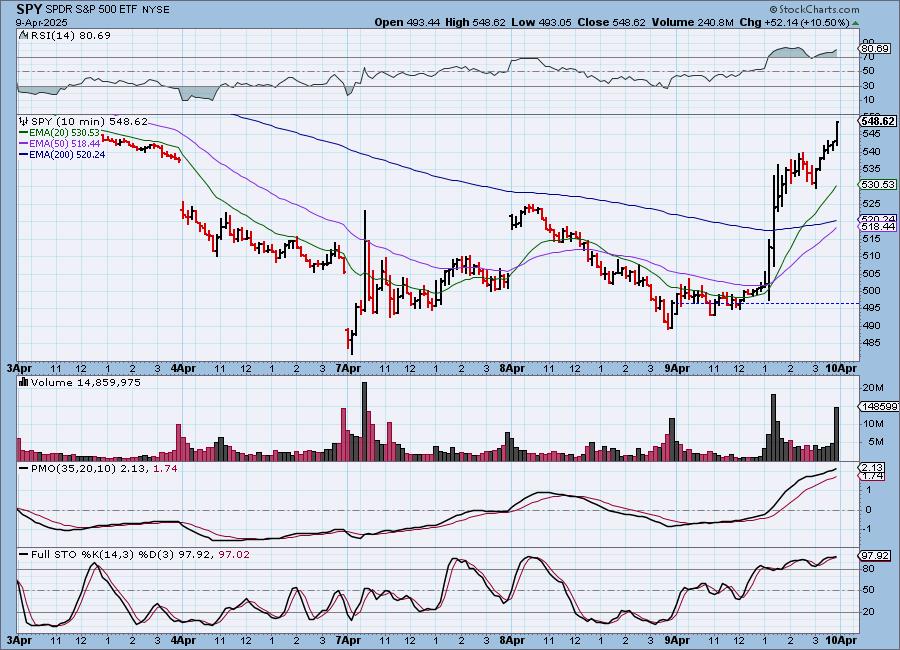Click the bar icon beside the Volume label
Image resolution: width=900 pixels, height=650 pixels.
(24, 382)
